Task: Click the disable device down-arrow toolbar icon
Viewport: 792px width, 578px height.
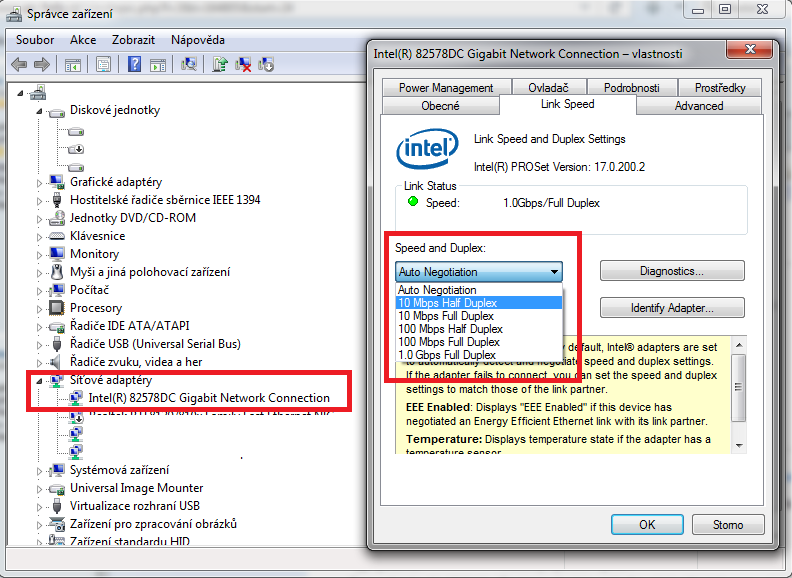Action: [x=266, y=64]
